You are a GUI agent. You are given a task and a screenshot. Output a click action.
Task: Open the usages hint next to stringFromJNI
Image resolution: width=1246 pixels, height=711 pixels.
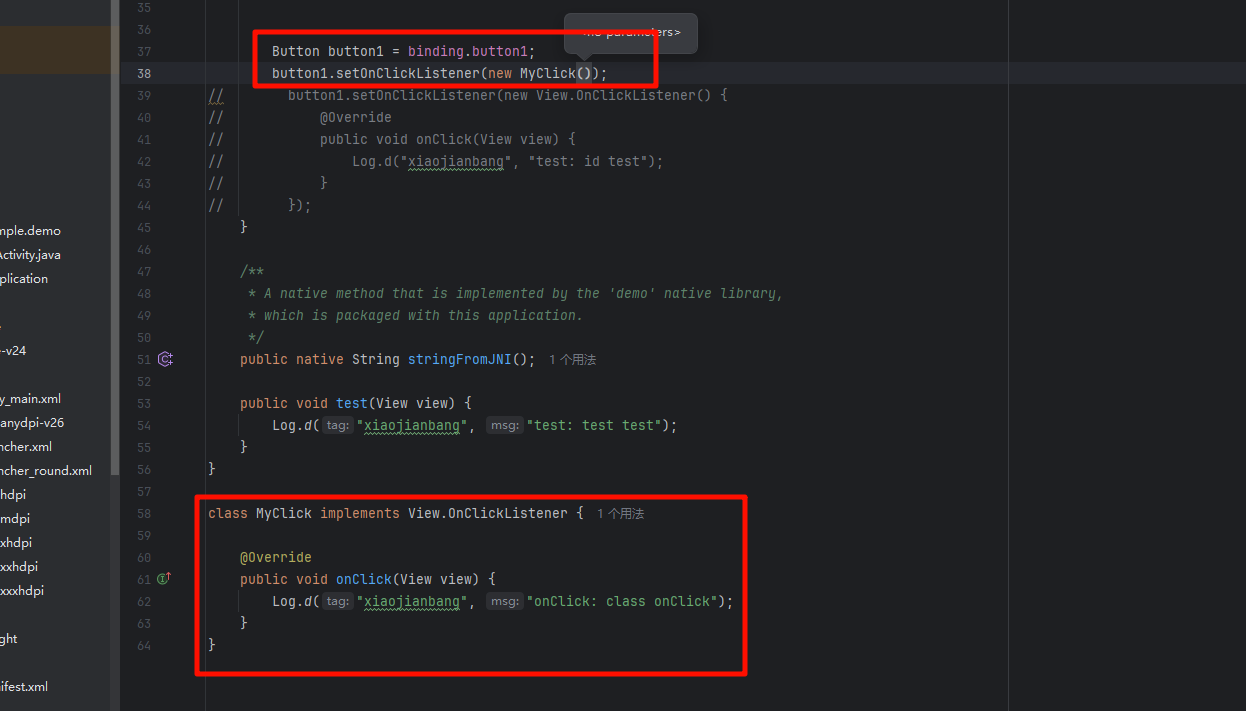point(572,360)
